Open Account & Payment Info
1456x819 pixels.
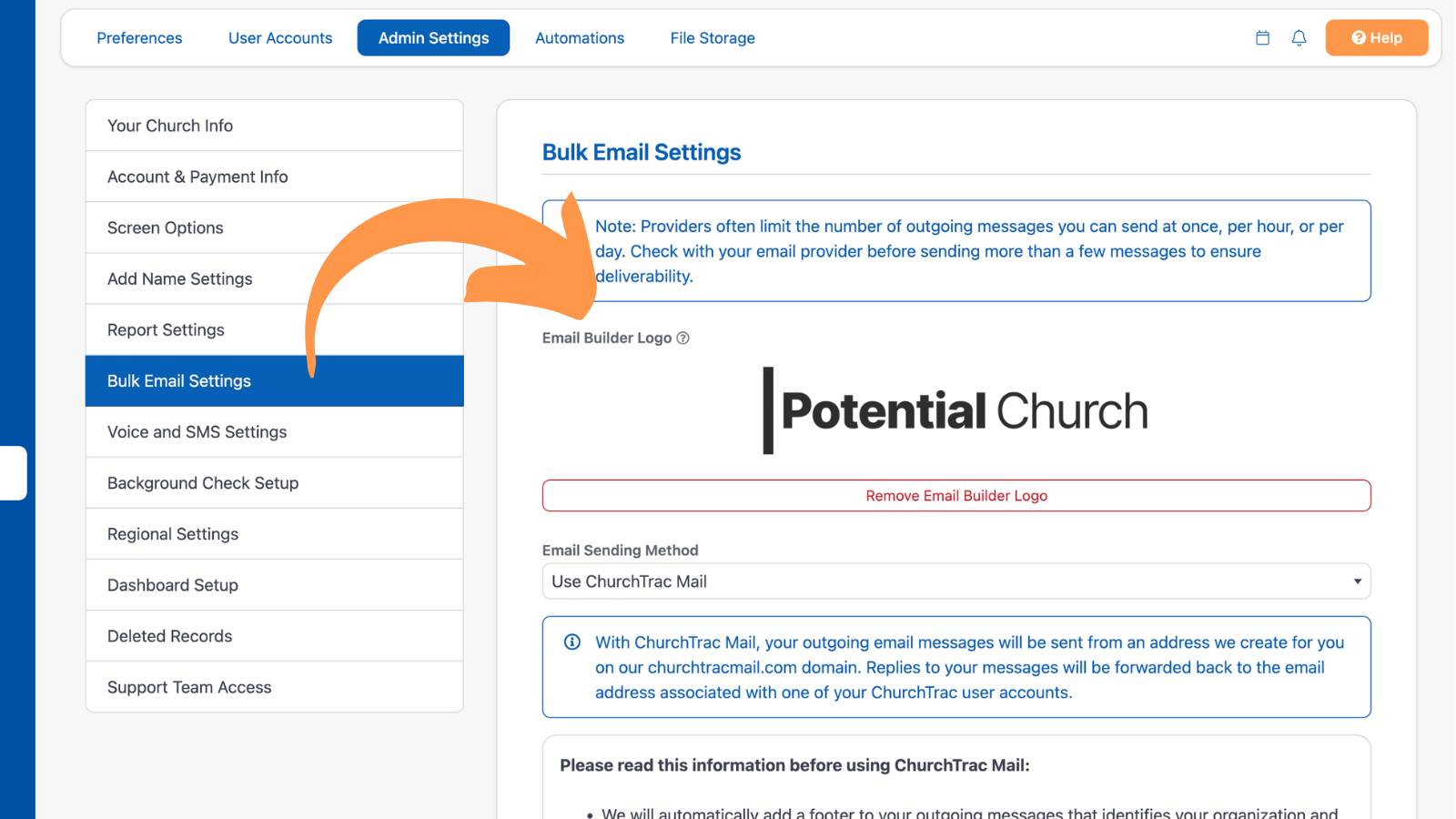point(274,177)
